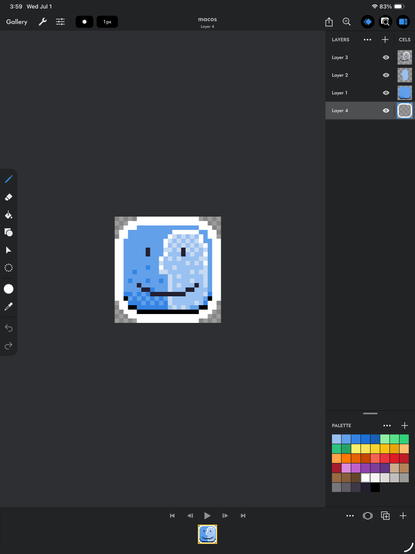Select the eraser tool
Image resolution: width=415 pixels, height=554 pixels.
coord(8,197)
